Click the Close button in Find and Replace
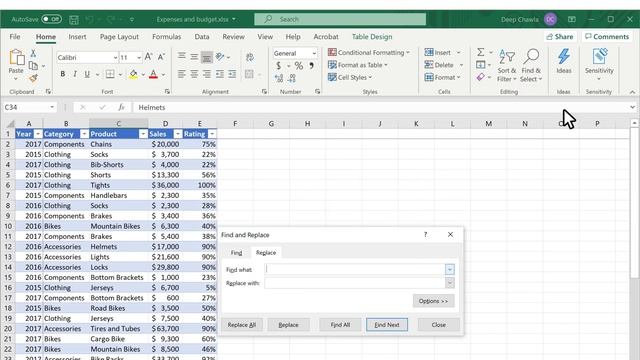Viewport: 640px width, 360px height. point(439,325)
